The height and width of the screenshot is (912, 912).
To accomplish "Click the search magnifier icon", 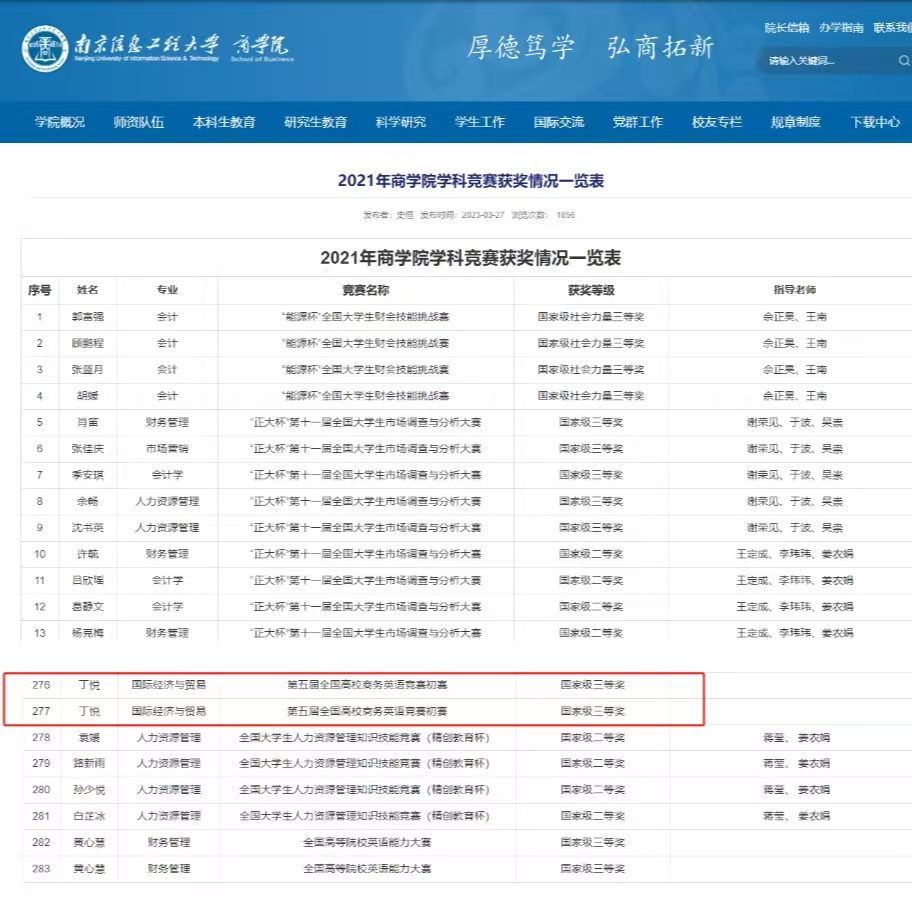I will point(903,61).
